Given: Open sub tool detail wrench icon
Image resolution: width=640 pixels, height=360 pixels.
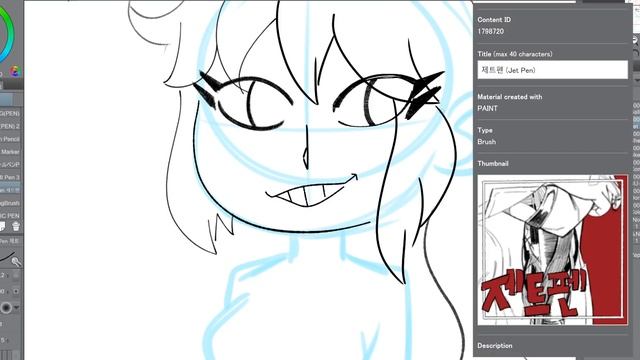Looking at the screenshot, I should tap(16, 262).
